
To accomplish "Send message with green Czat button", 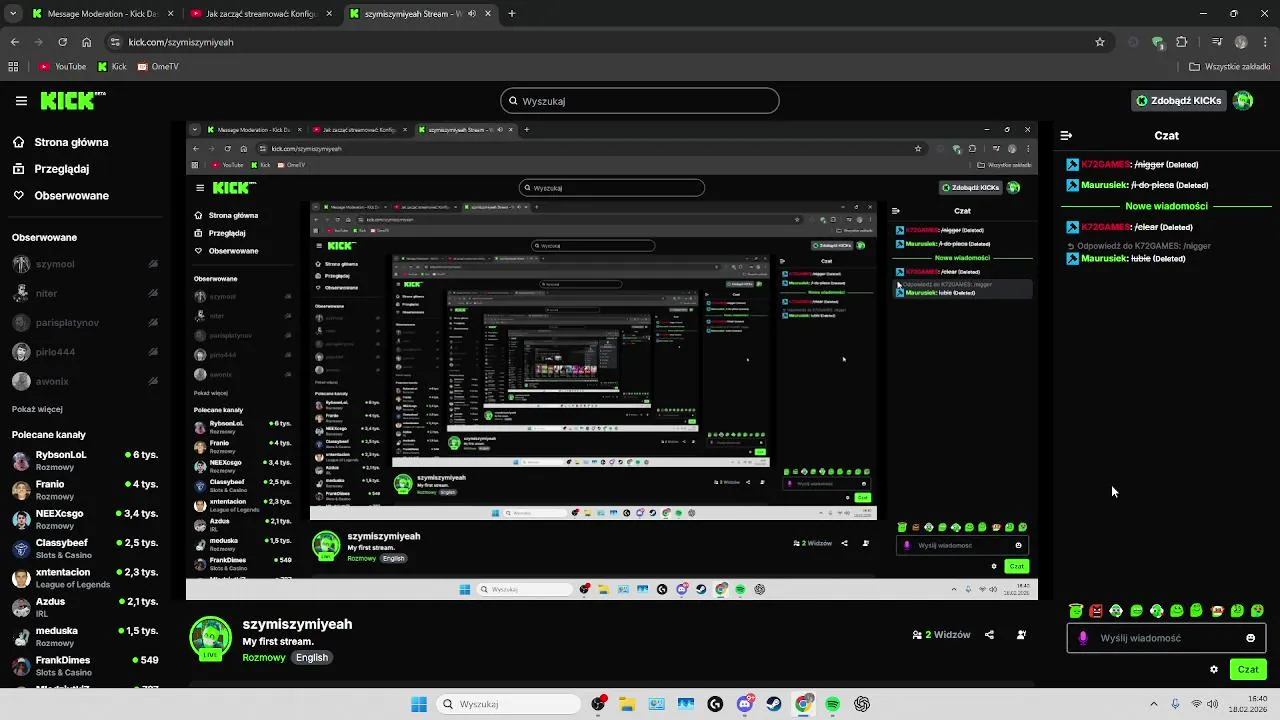I will pyautogui.click(x=1248, y=670).
